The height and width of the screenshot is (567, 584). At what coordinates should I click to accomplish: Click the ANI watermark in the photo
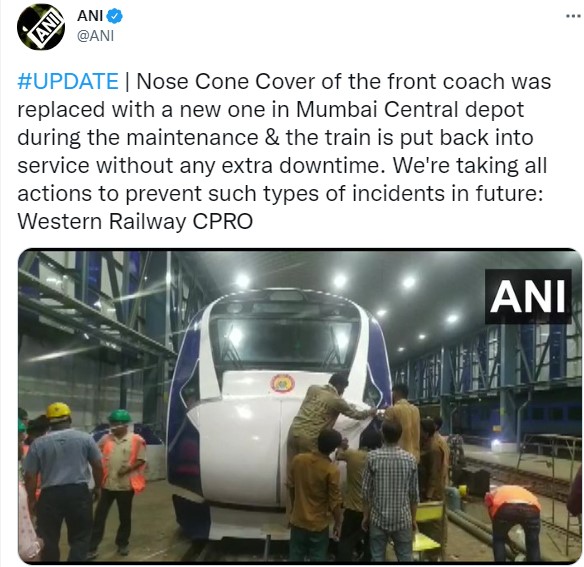tap(528, 297)
